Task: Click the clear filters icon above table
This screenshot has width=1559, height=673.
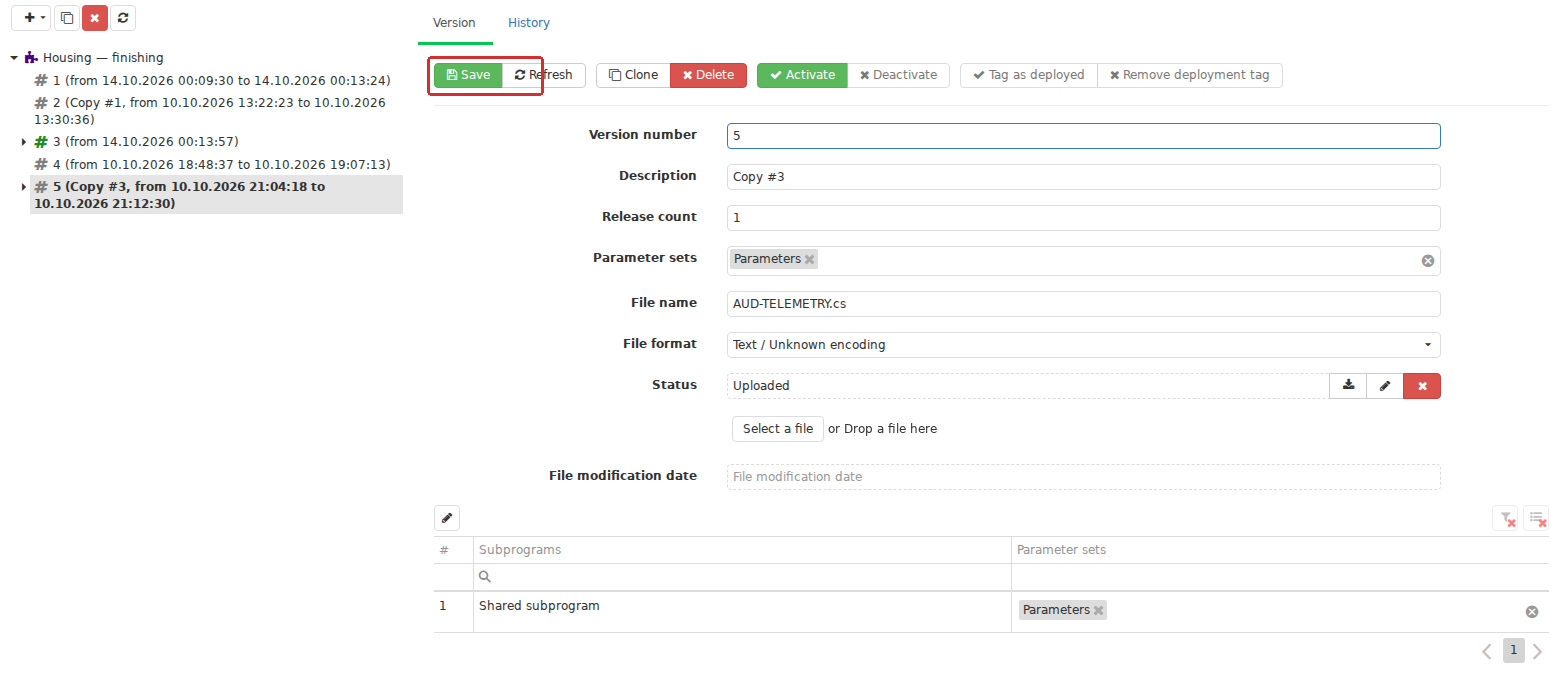Action: [1505, 518]
